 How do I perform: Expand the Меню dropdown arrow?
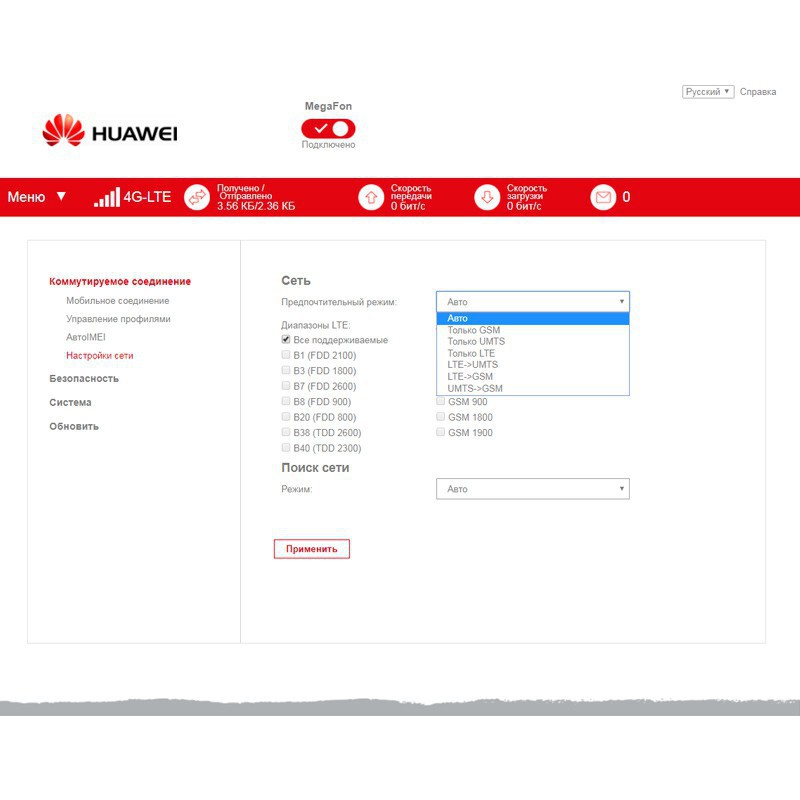(x=61, y=196)
